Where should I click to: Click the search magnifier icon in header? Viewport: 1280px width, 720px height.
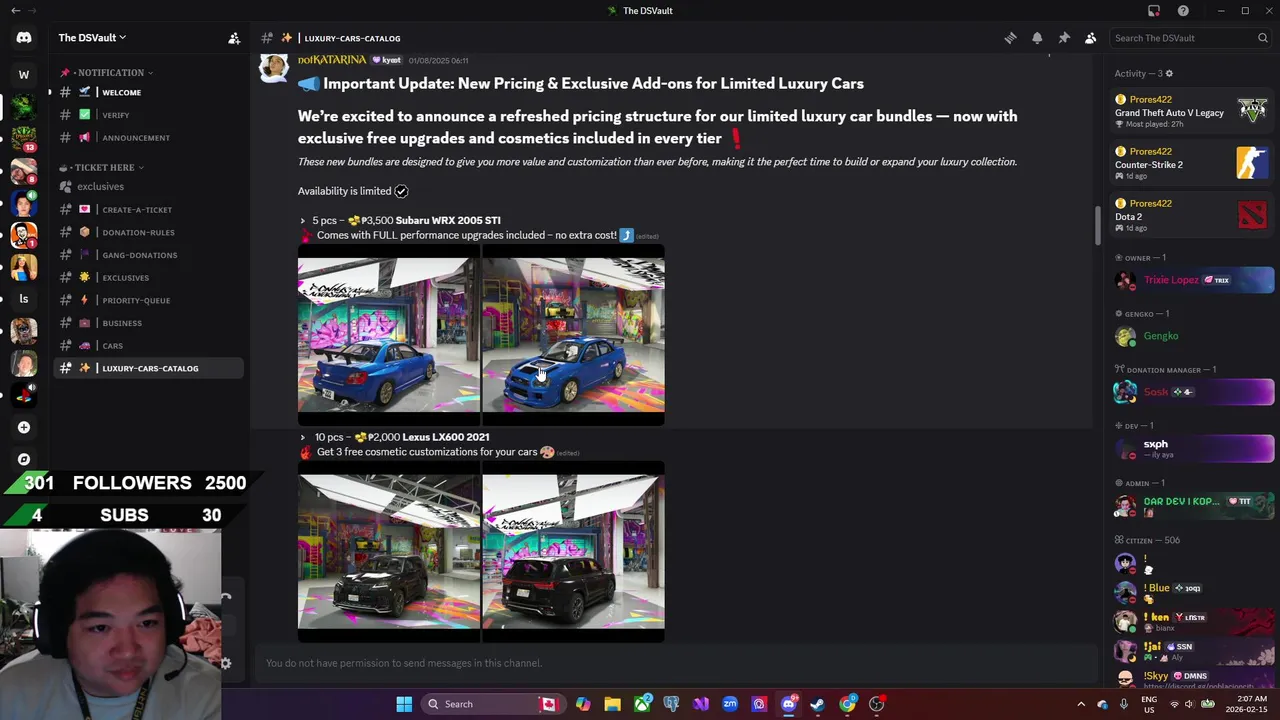1263,38
